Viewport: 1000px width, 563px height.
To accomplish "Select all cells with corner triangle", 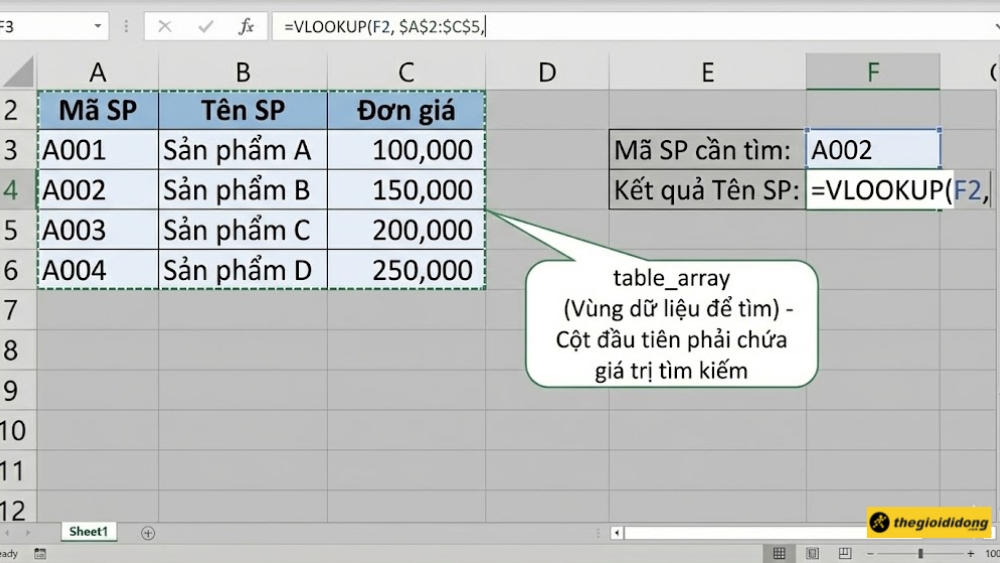I will tap(18, 72).
